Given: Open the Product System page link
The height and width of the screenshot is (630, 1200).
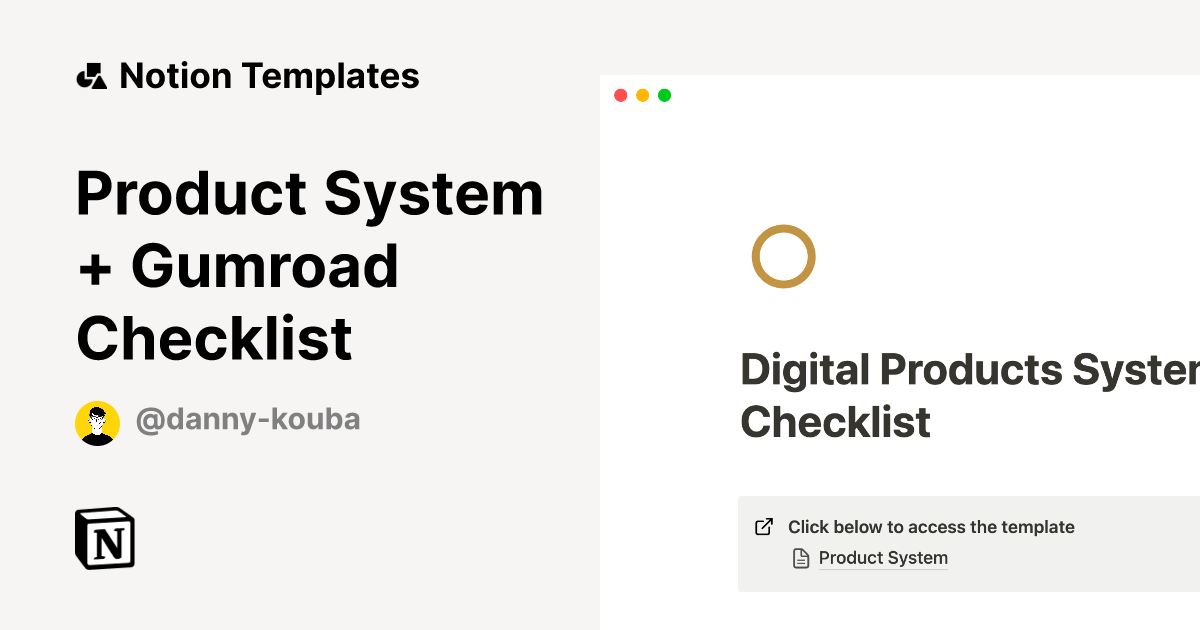Looking at the screenshot, I should pyautogui.click(x=883, y=558).
